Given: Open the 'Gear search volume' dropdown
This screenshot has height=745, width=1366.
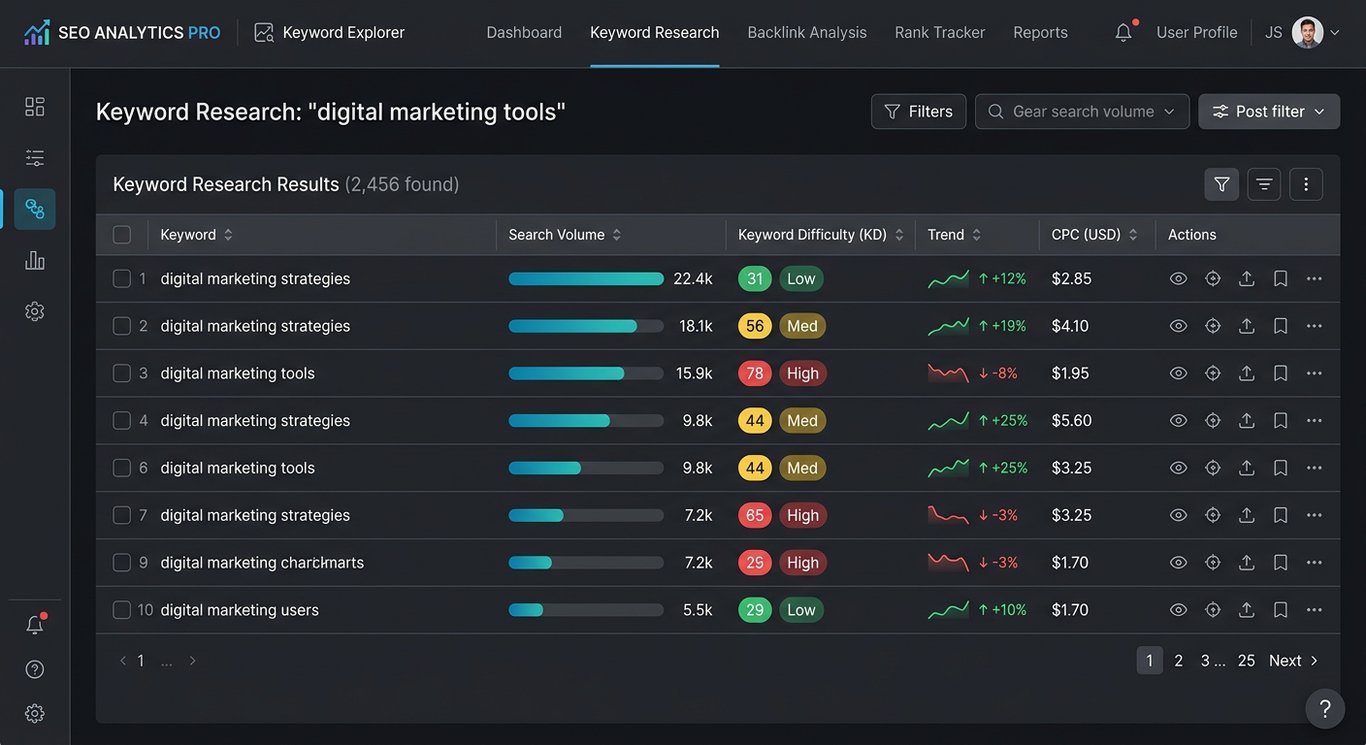Looking at the screenshot, I should click(1082, 111).
